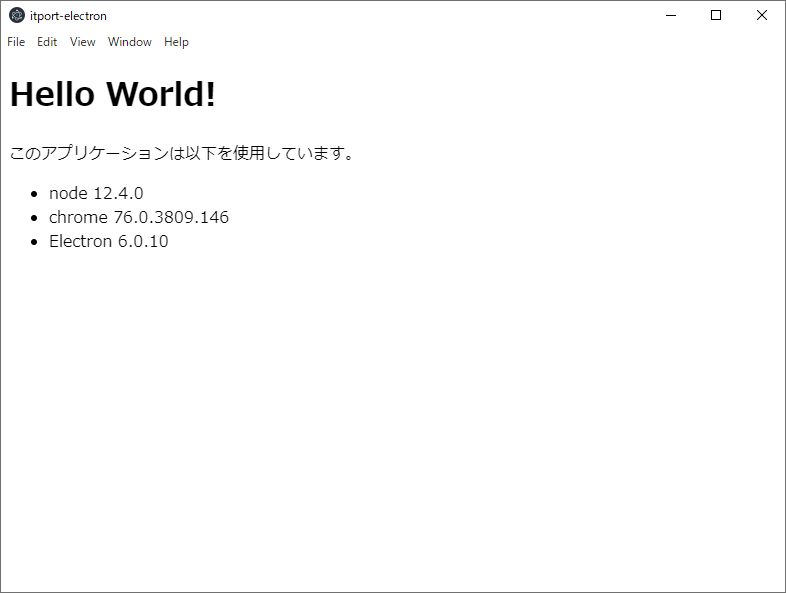Click the itport-electron window title text
786x593 pixels.
tap(68, 16)
